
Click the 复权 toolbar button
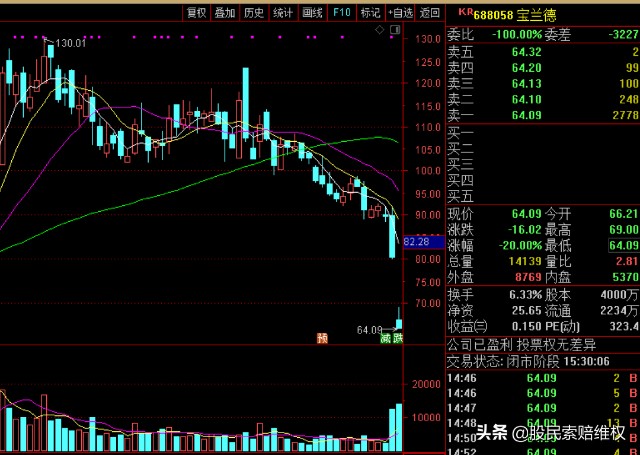[x=197, y=13]
